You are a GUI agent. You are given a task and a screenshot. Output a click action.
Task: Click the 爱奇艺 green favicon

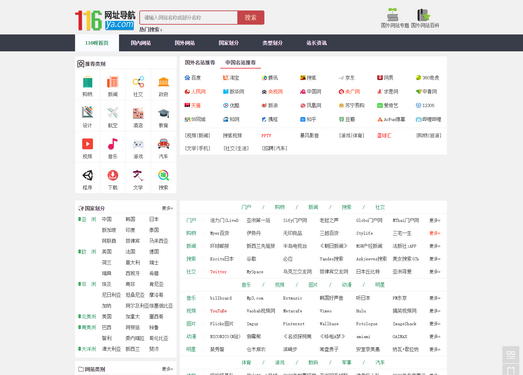point(380,105)
